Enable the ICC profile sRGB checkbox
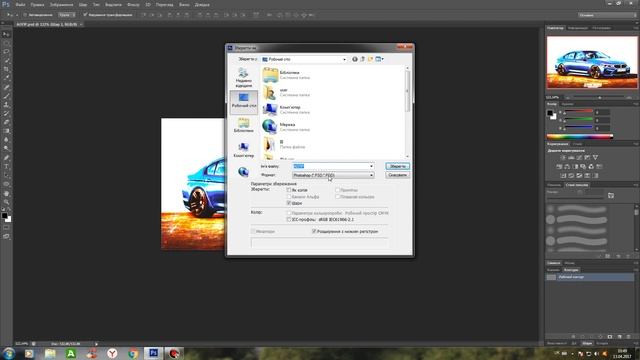 289,220
